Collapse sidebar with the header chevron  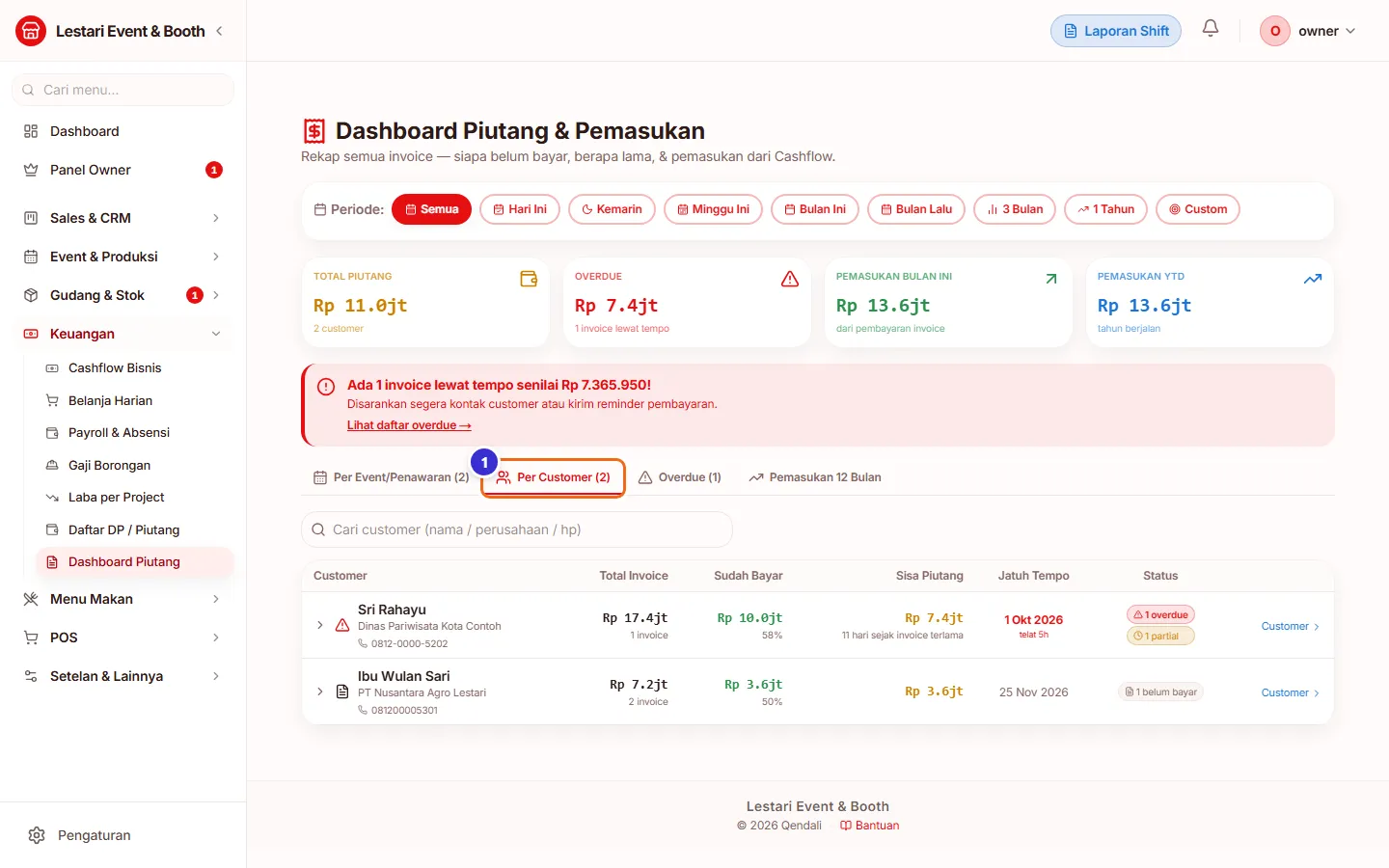(219, 31)
